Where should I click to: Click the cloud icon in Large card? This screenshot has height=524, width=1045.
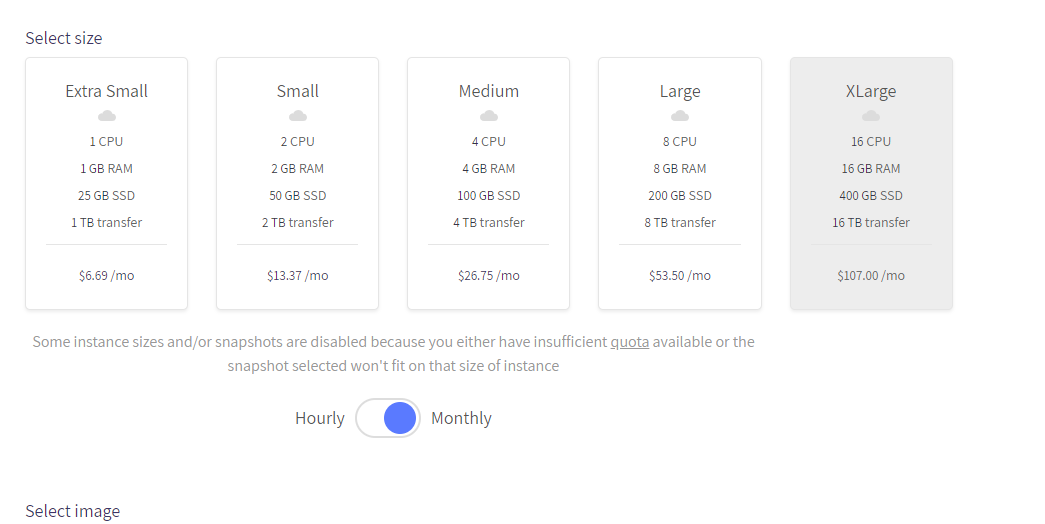(680, 116)
